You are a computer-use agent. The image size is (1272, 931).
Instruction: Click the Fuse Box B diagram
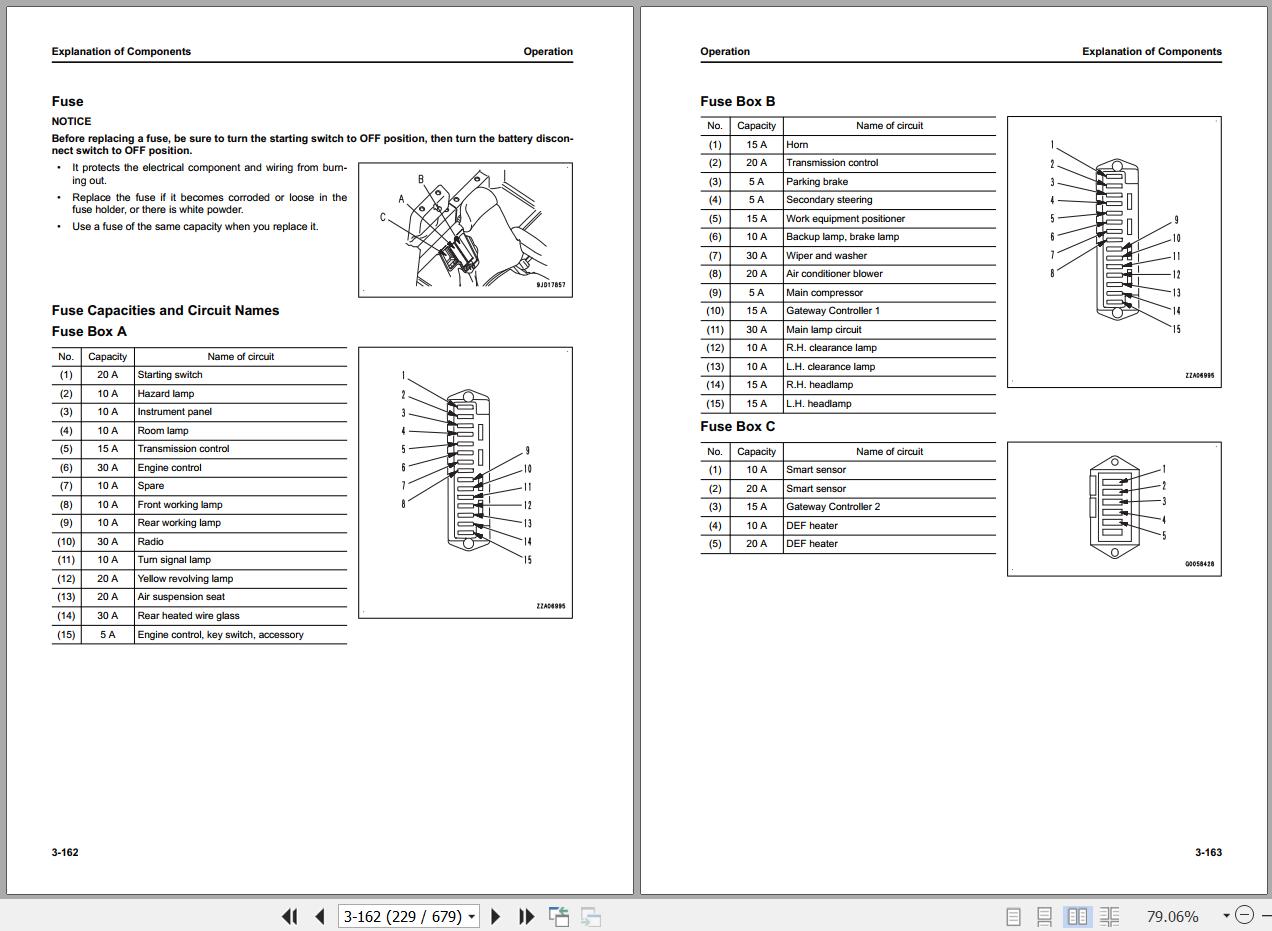1113,251
